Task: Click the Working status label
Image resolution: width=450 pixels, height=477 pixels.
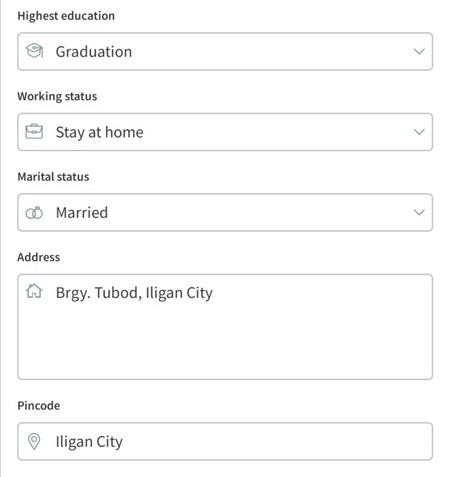Action: [57, 96]
